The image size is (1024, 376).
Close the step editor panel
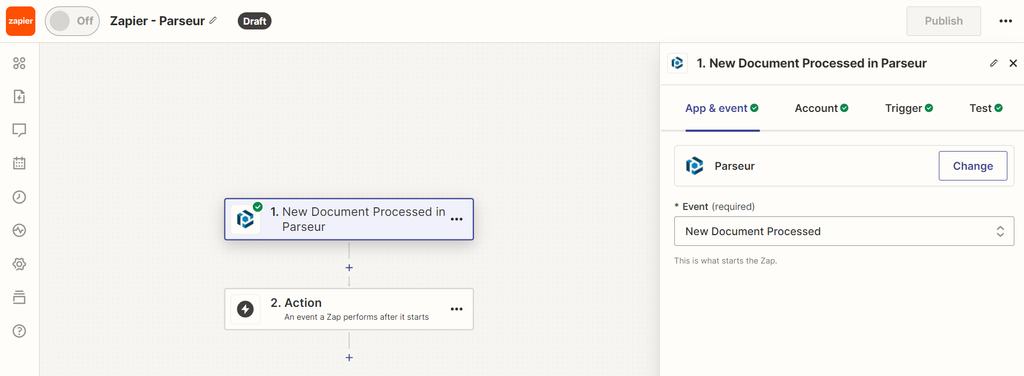tap(1013, 63)
